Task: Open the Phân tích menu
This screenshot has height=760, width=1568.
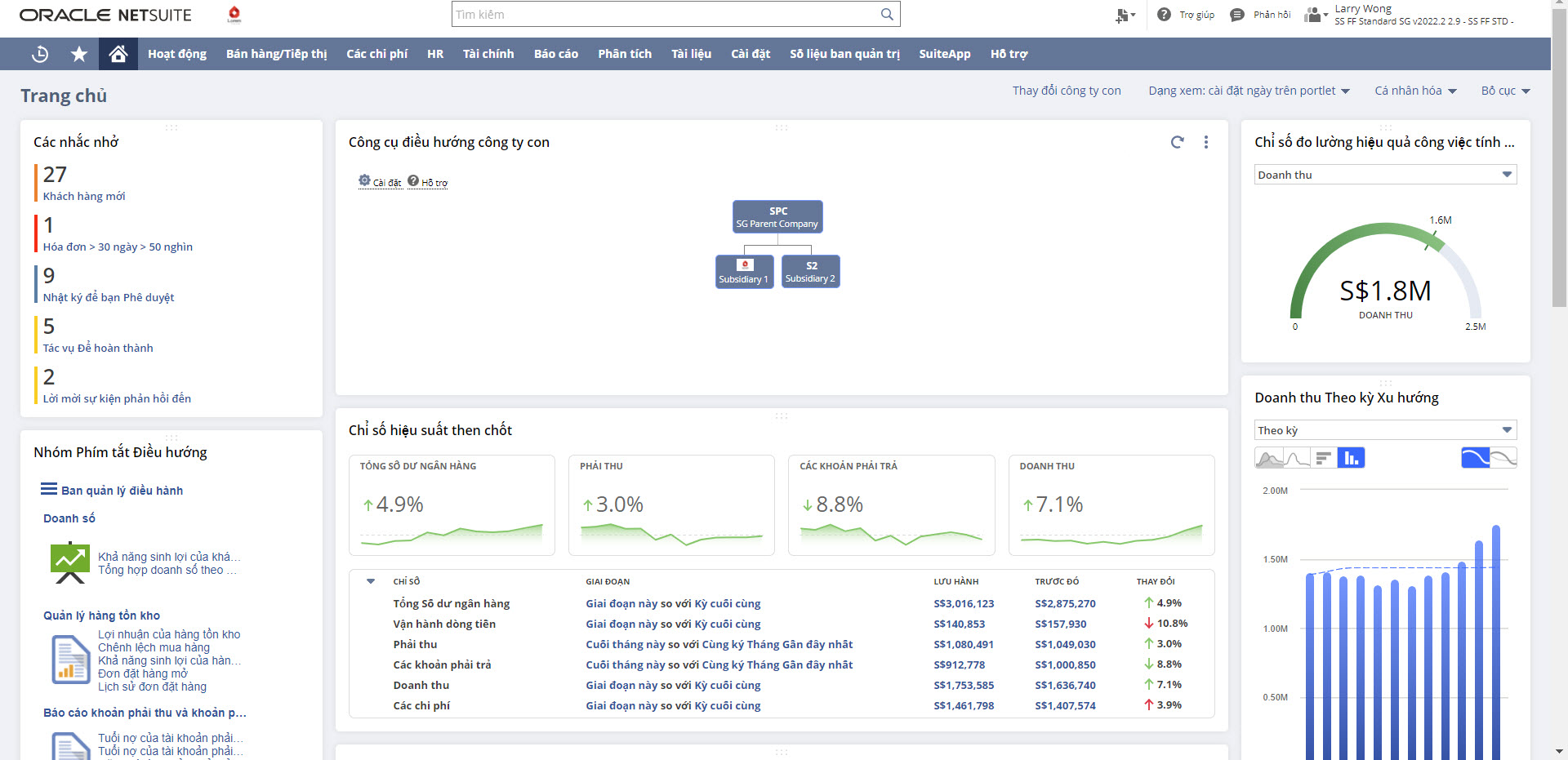Action: (625, 54)
